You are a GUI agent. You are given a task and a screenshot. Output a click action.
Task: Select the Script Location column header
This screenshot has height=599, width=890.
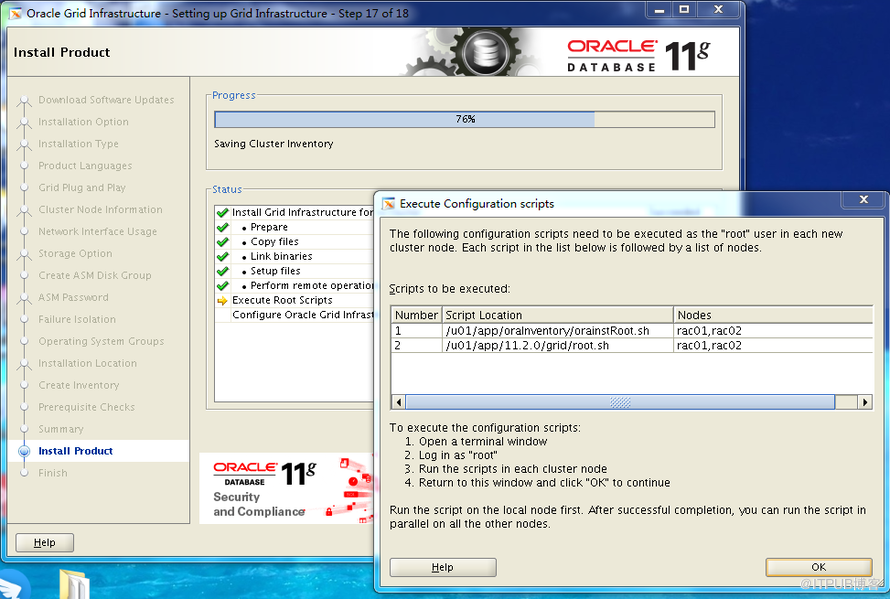coord(557,315)
